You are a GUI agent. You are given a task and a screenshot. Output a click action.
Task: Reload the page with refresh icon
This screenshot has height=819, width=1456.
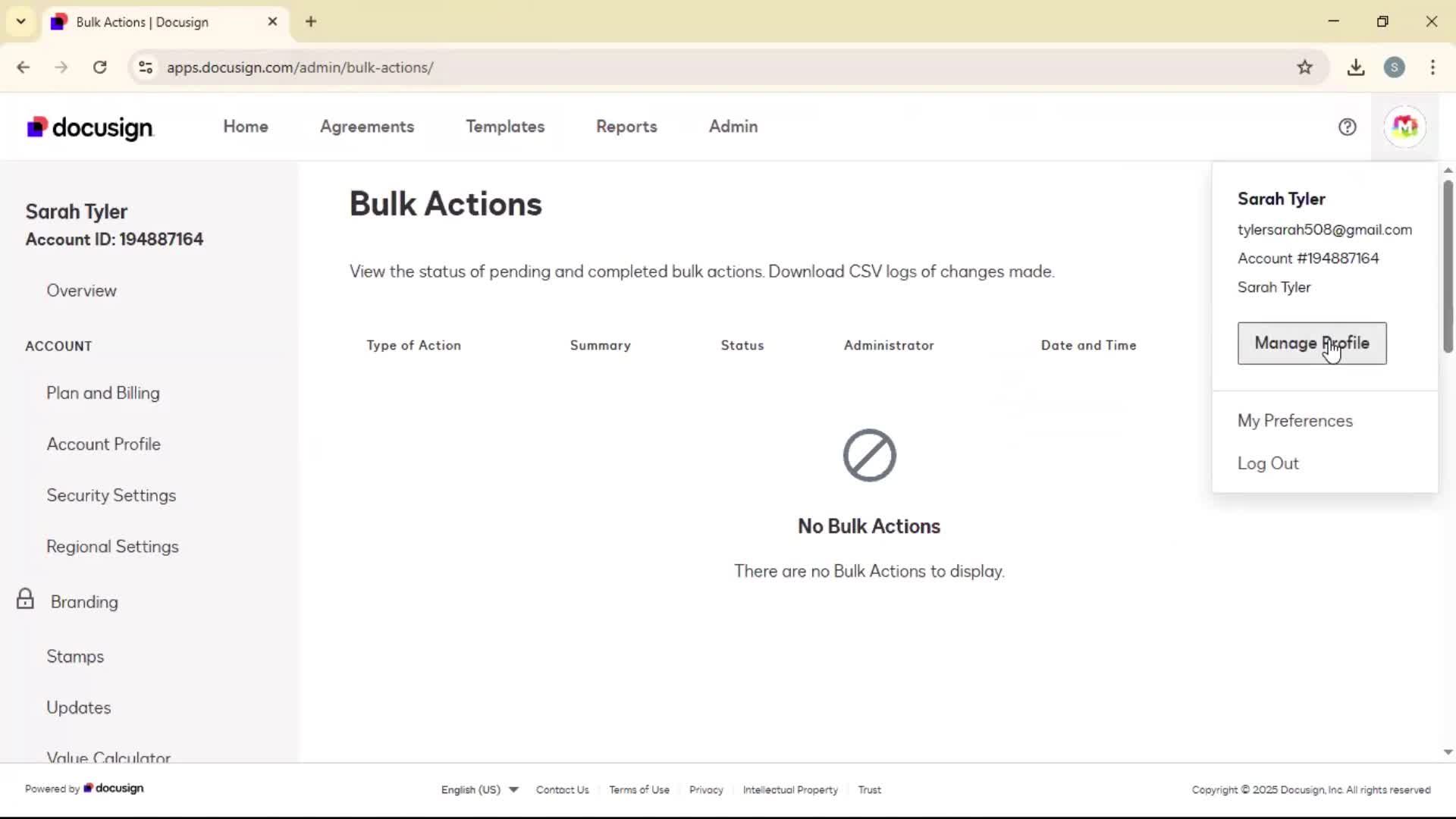[x=99, y=67]
